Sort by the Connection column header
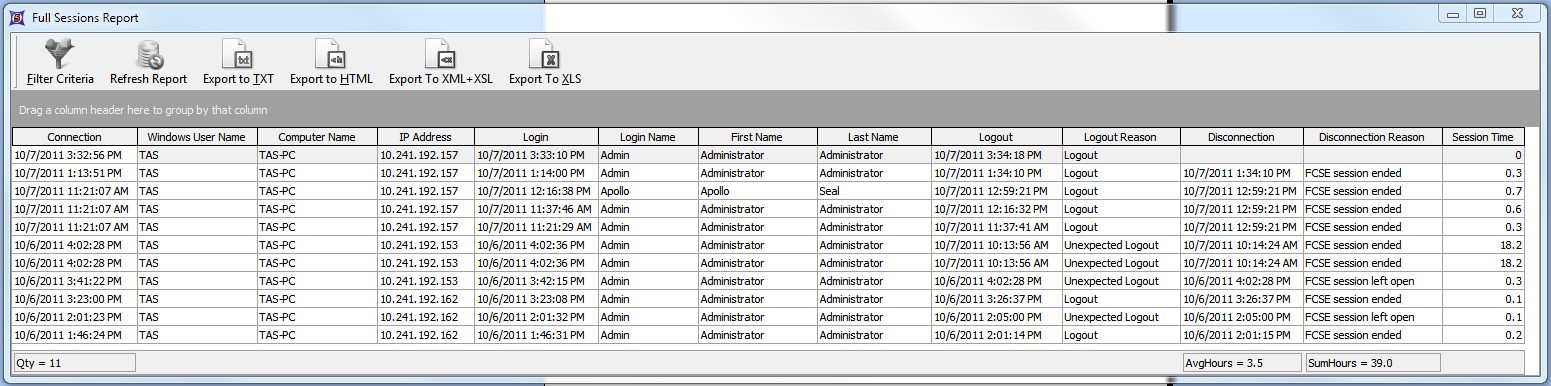Viewport: 1551px width, 386px height. click(74, 137)
